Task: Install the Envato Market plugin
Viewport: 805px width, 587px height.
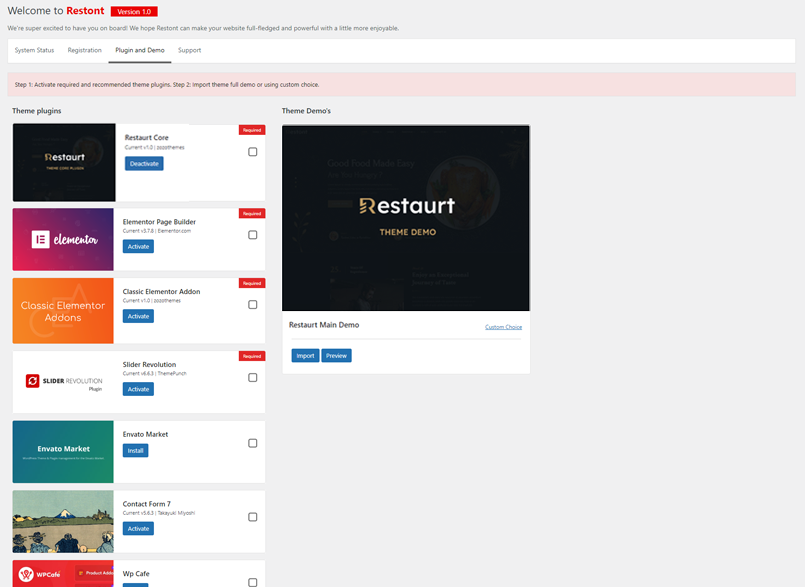Action: pyautogui.click(x=137, y=451)
